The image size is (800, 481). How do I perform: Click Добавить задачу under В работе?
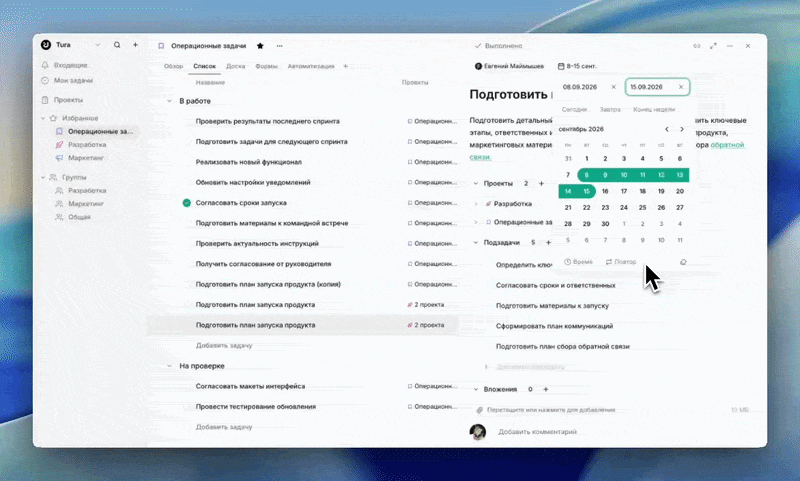click(224, 346)
